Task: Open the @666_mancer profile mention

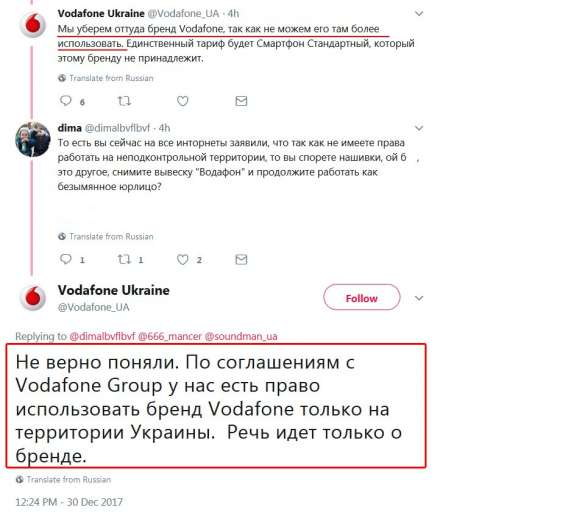Action: 170,336
